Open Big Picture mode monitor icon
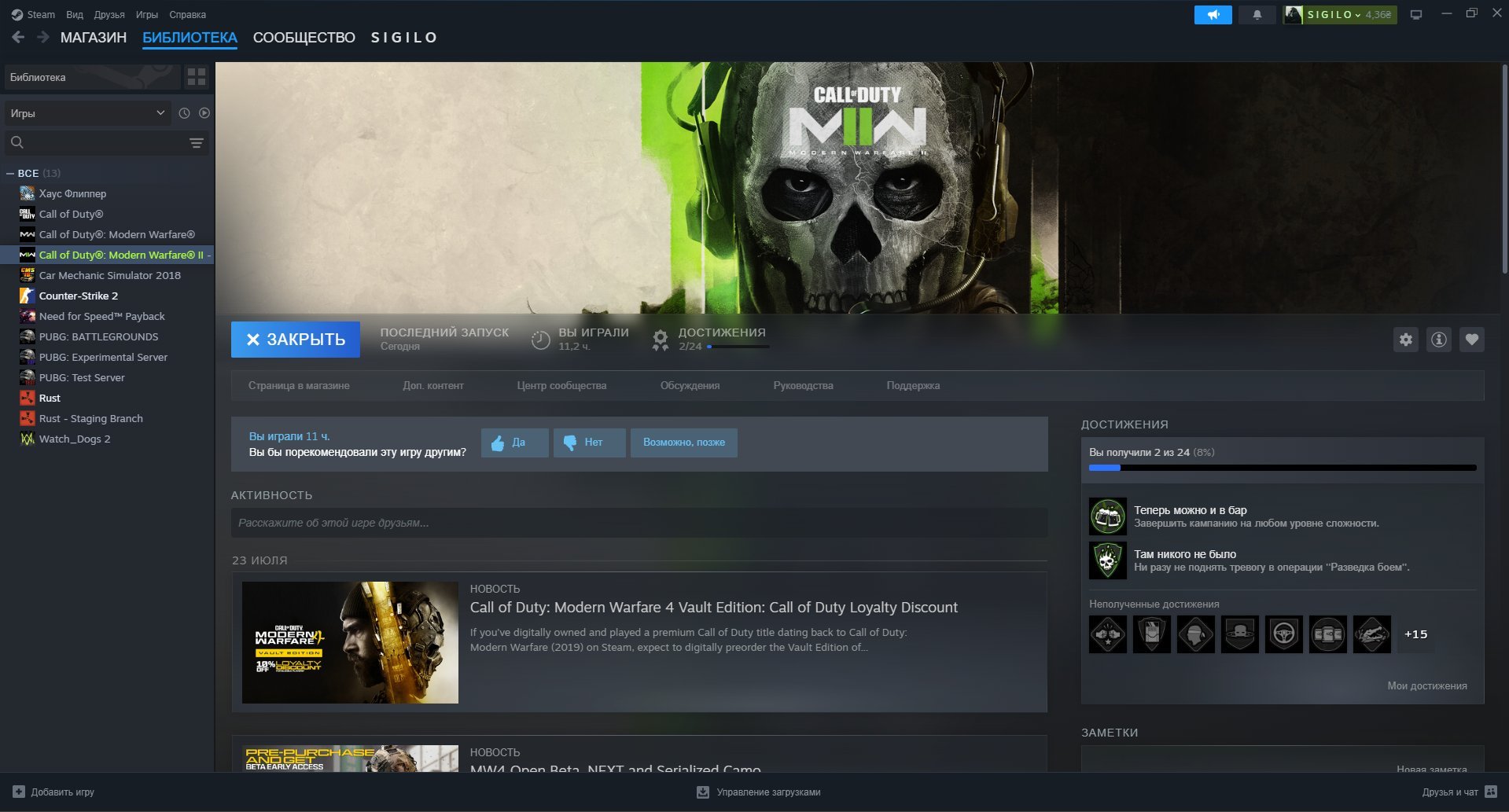 [x=1416, y=15]
